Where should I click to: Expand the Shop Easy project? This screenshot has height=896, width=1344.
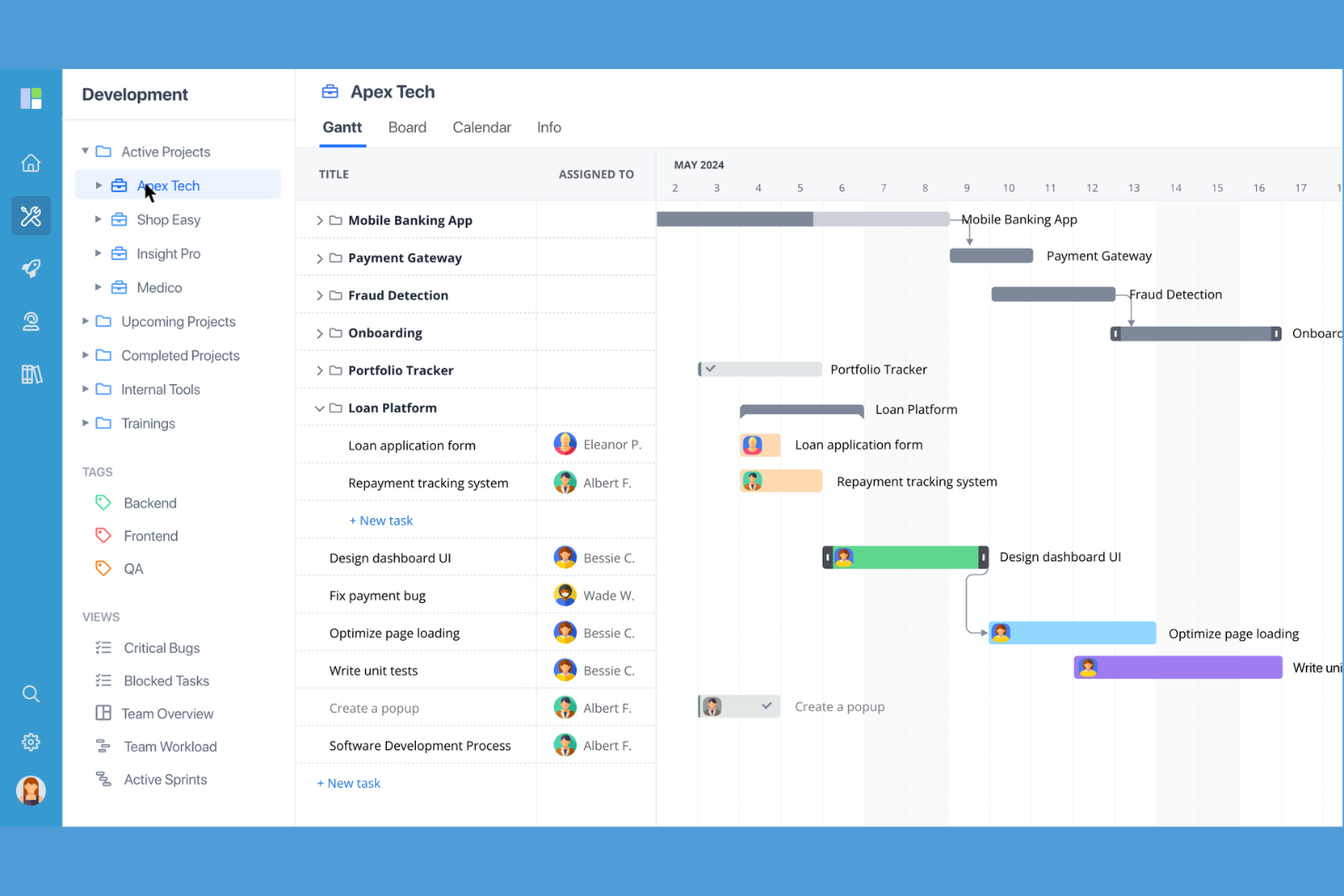point(98,220)
